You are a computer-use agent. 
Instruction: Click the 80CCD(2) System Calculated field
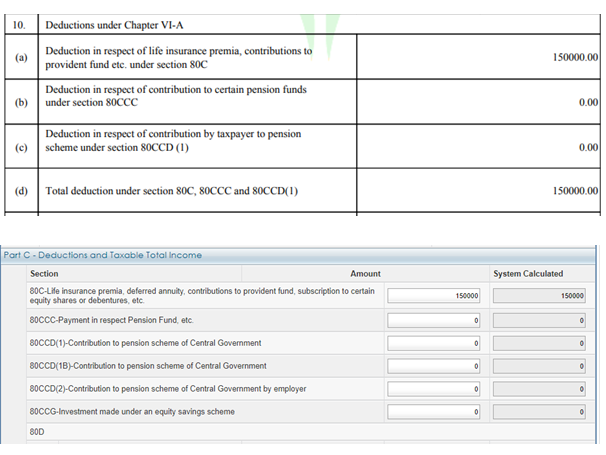[539, 389]
